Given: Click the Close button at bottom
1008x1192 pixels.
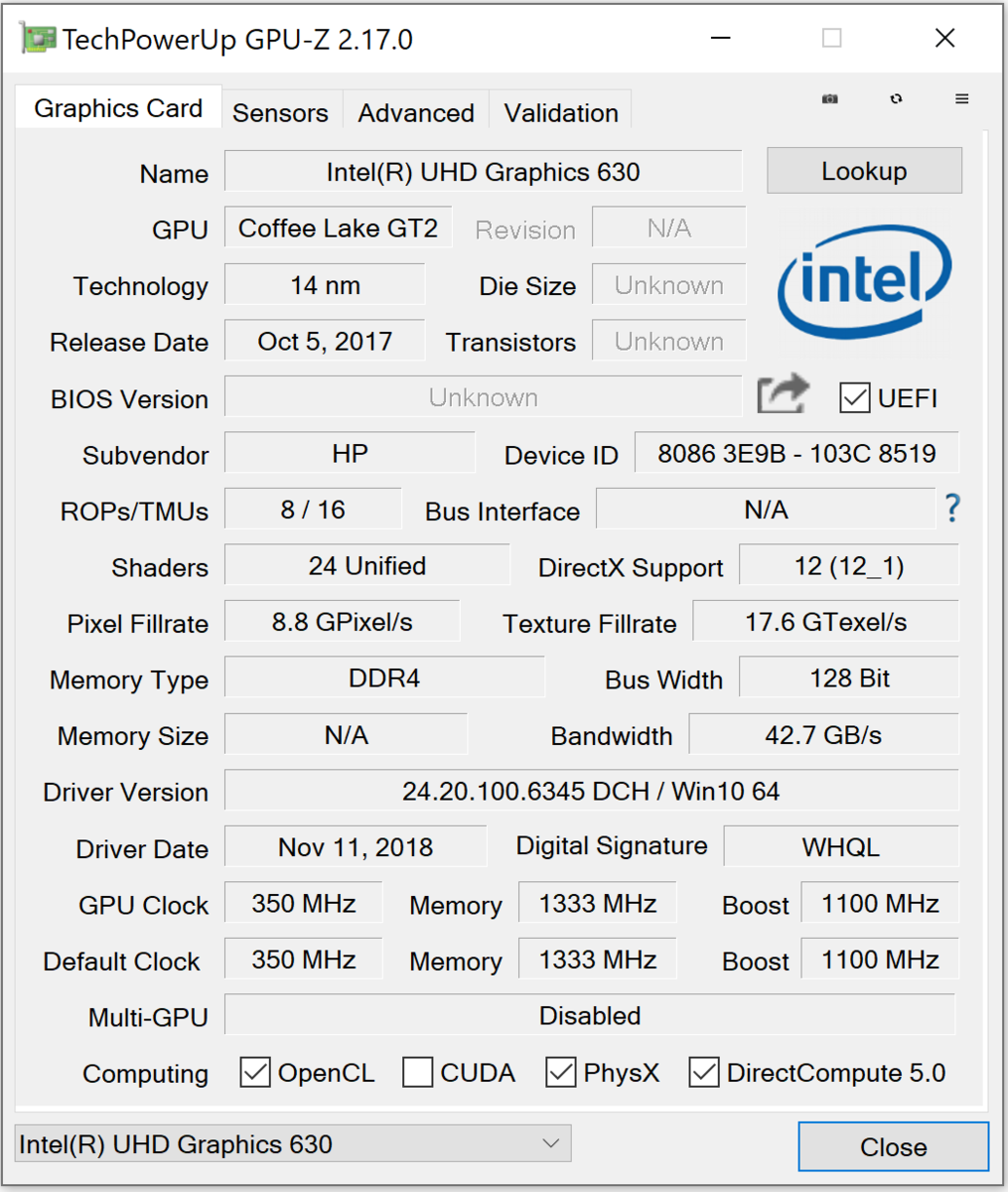Looking at the screenshot, I should click(893, 1146).
